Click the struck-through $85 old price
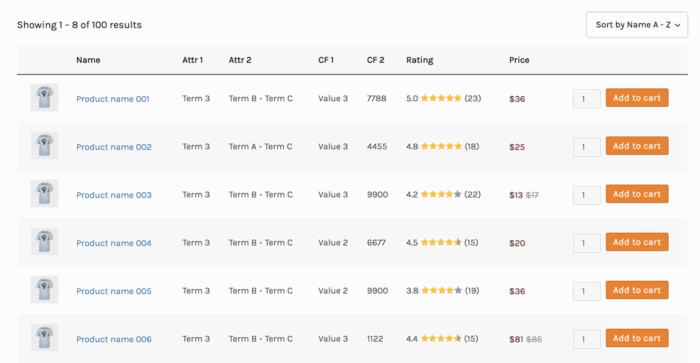700x363 pixels. tap(534, 339)
